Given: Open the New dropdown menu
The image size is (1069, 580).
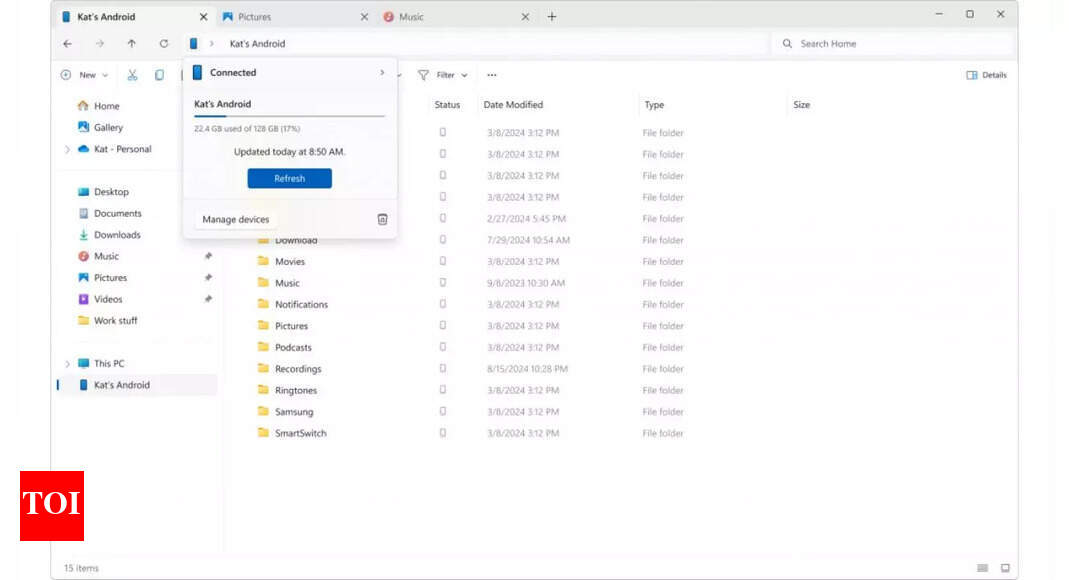Looking at the screenshot, I should [84, 75].
